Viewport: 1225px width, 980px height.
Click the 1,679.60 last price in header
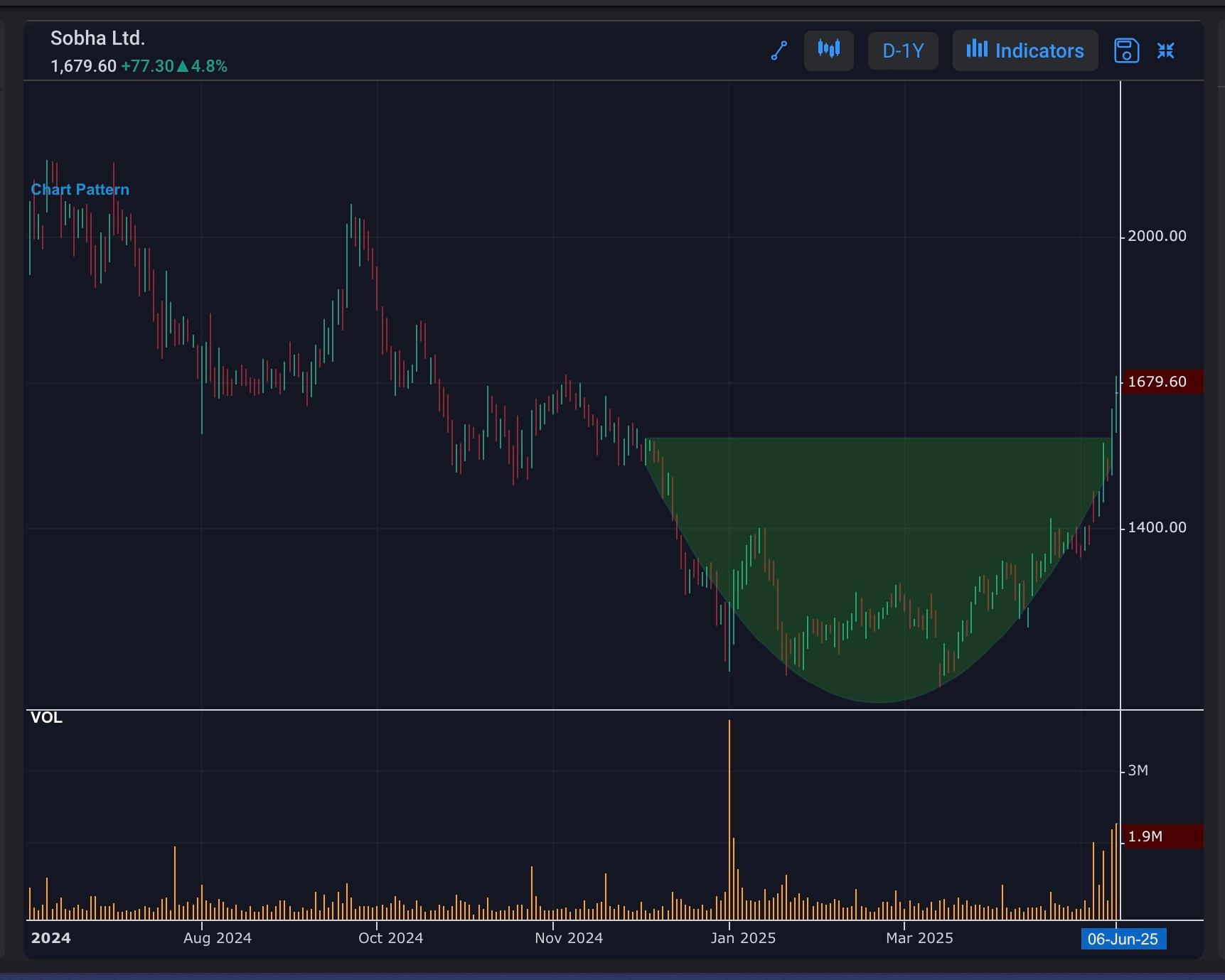[83, 66]
